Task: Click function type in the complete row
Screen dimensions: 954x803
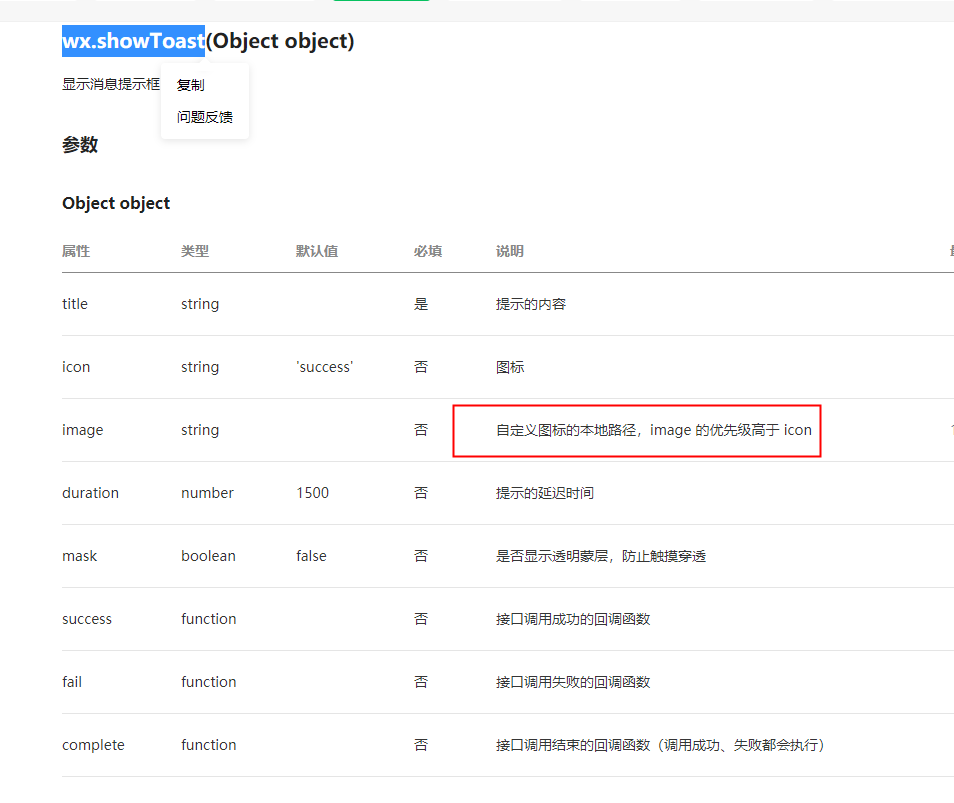Action: [x=209, y=745]
